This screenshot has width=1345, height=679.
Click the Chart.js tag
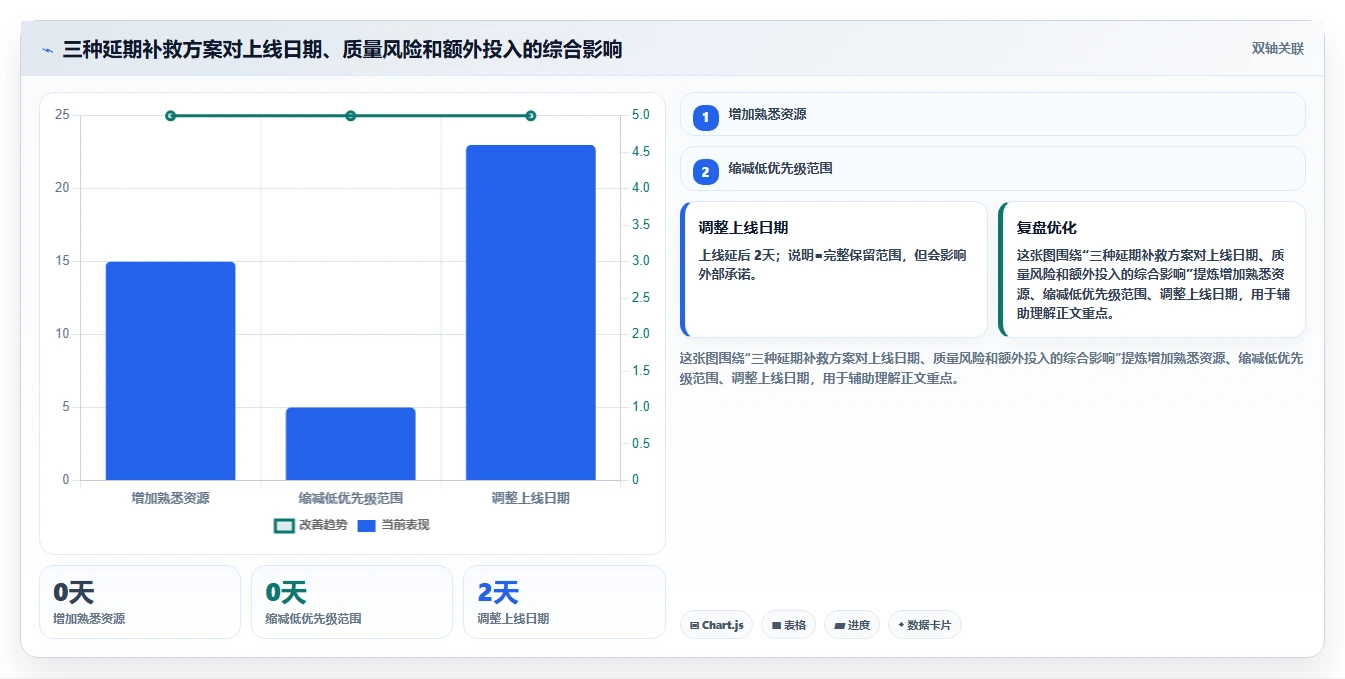point(717,625)
